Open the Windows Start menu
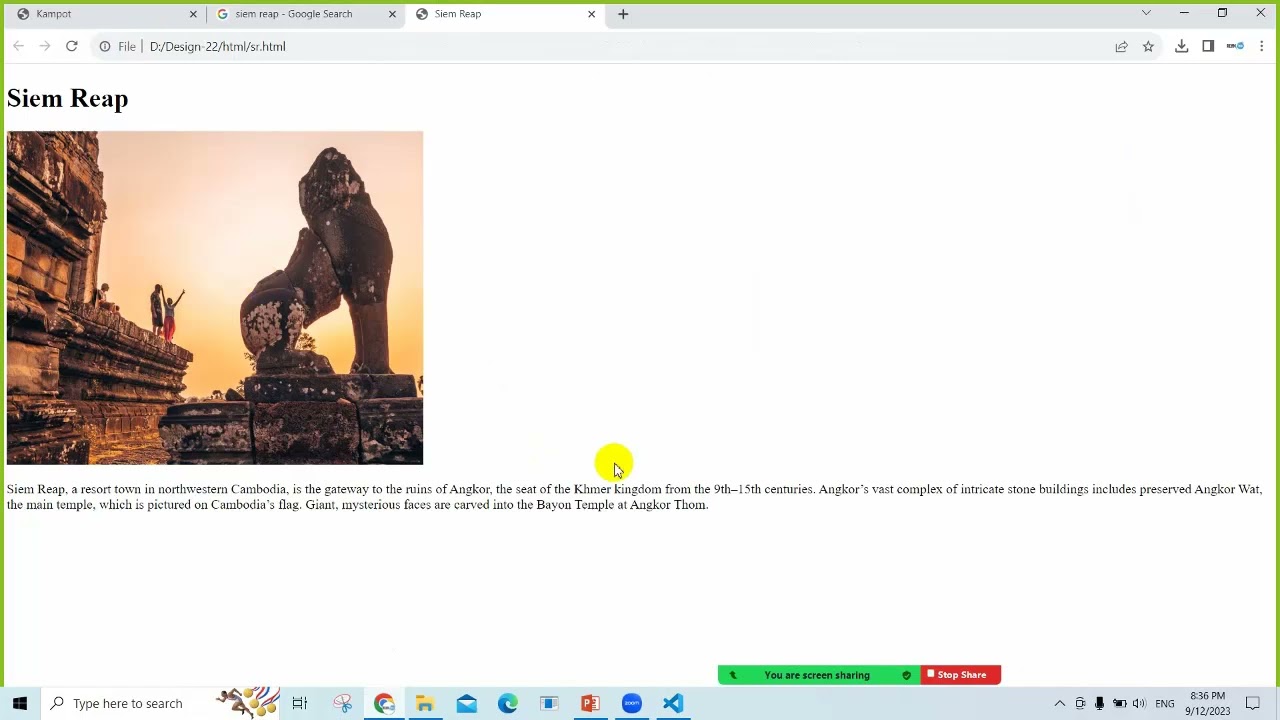 point(20,703)
